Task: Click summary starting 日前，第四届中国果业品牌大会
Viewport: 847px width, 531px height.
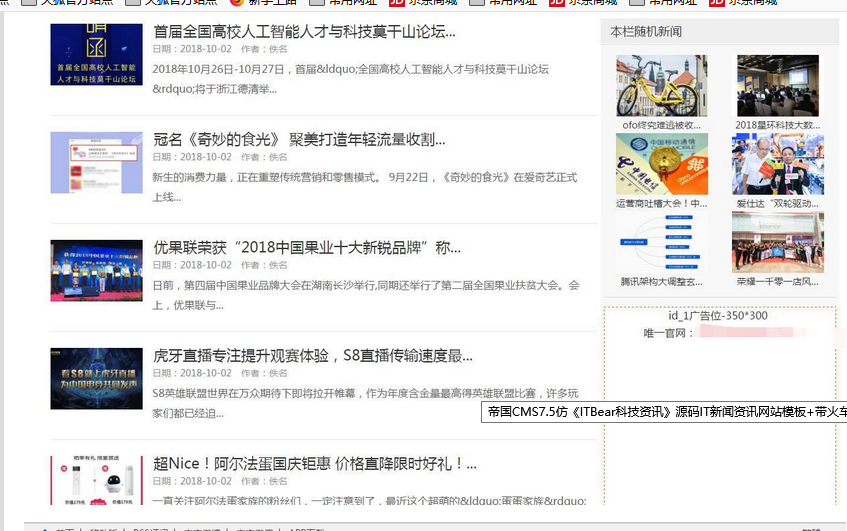Action: click(366, 295)
